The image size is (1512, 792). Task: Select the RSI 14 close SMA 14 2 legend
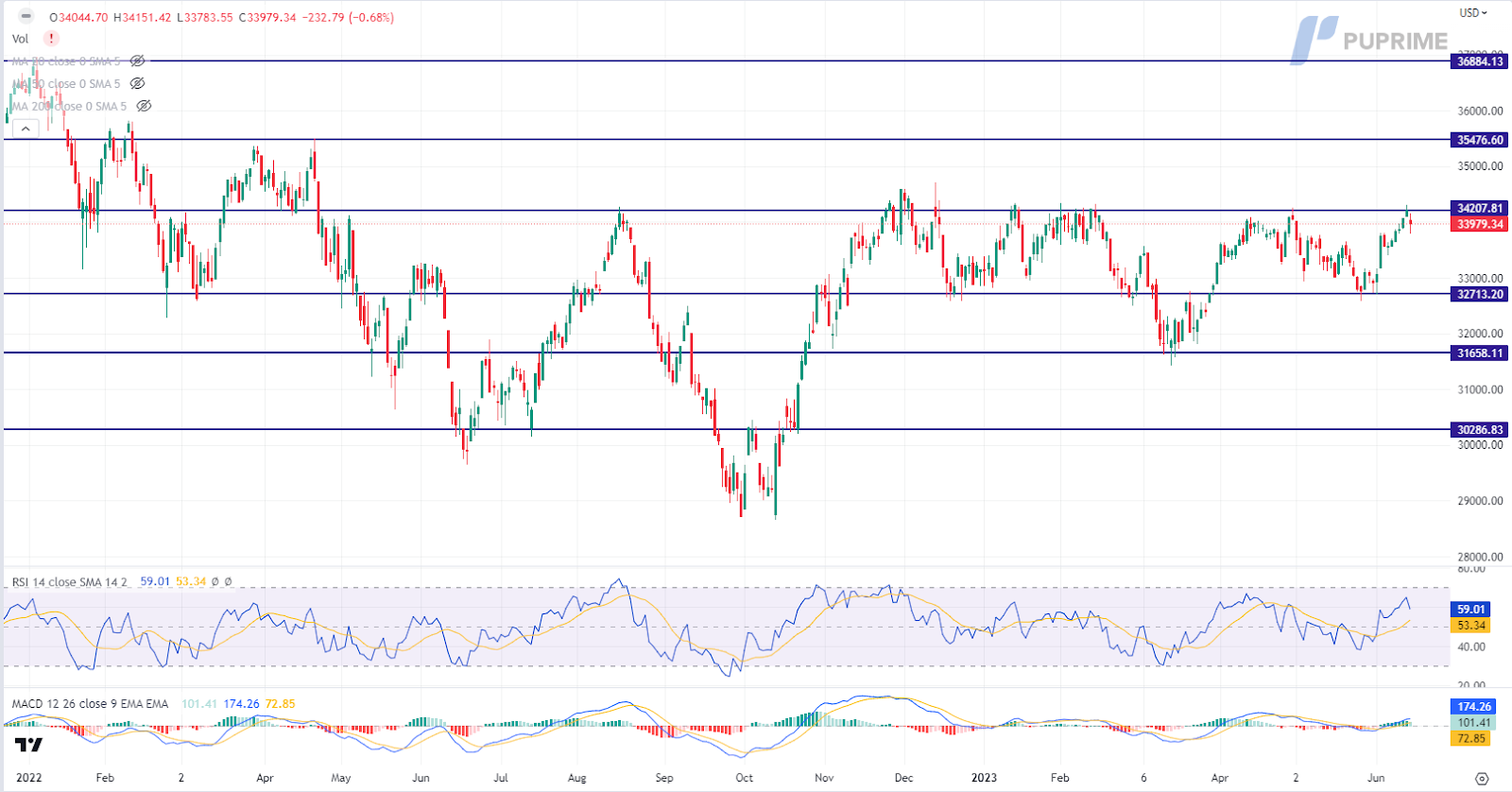point(70,581)
